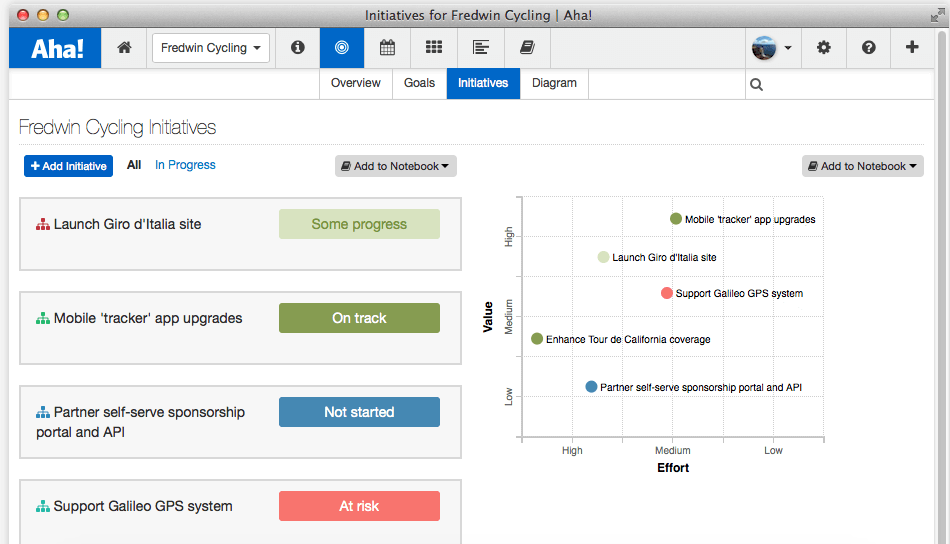This screenshot has height=544, width=950.
Task: Click the On track status badge
Action: click(359, 318)
